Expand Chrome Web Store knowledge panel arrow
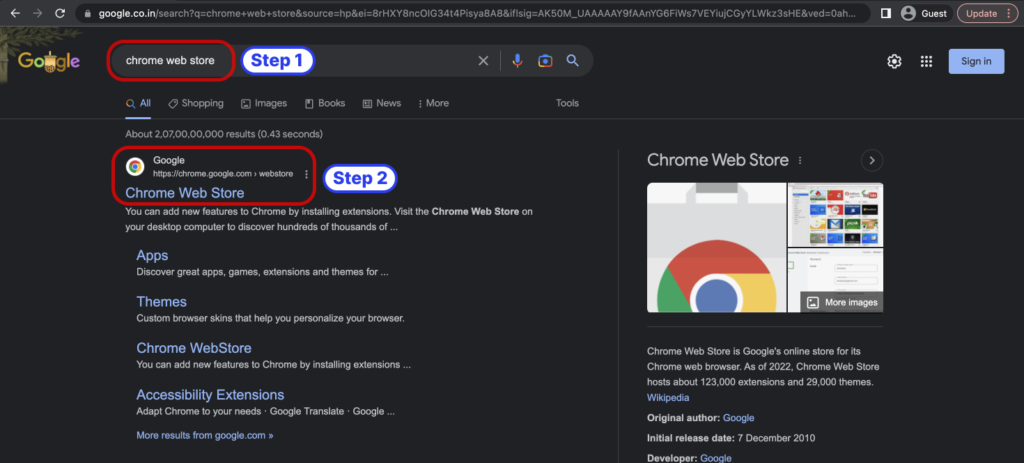Image resolution: width=1024 pixels, height=463 pixels. pyautogui.click(x=872, y=160)
